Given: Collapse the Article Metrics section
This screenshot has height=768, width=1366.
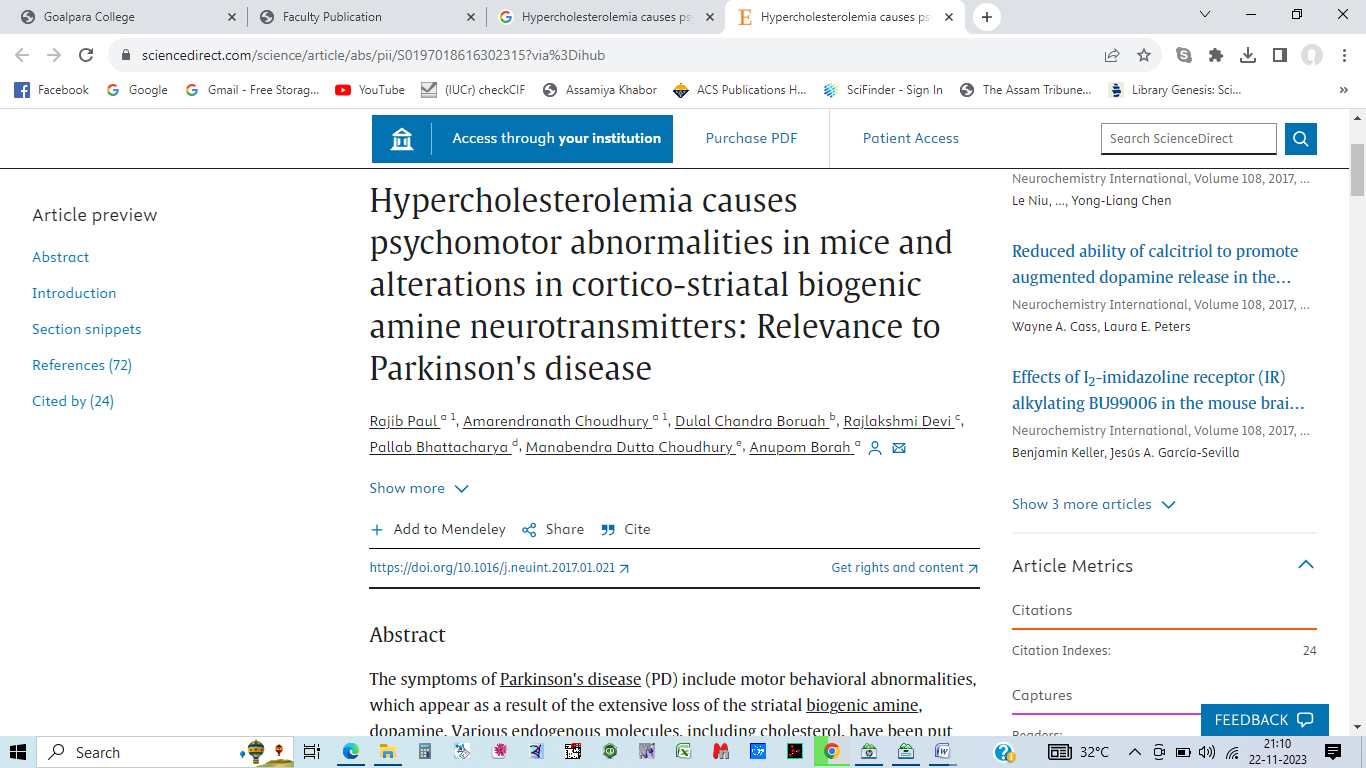Looking at the screenshot, I should click(x=1305, y=565).
